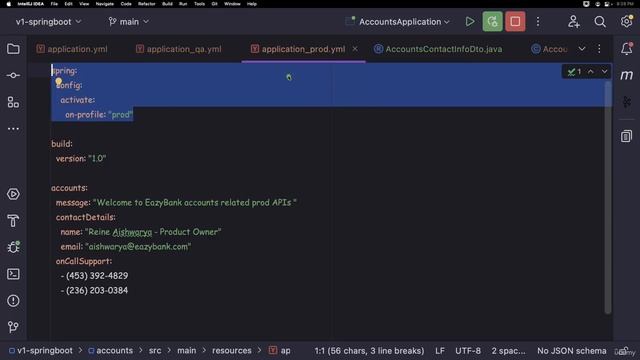Go to previous highlighted problem
Image resolution: width=640 pixels, height=360 pixels.
(x=591, y=72)
